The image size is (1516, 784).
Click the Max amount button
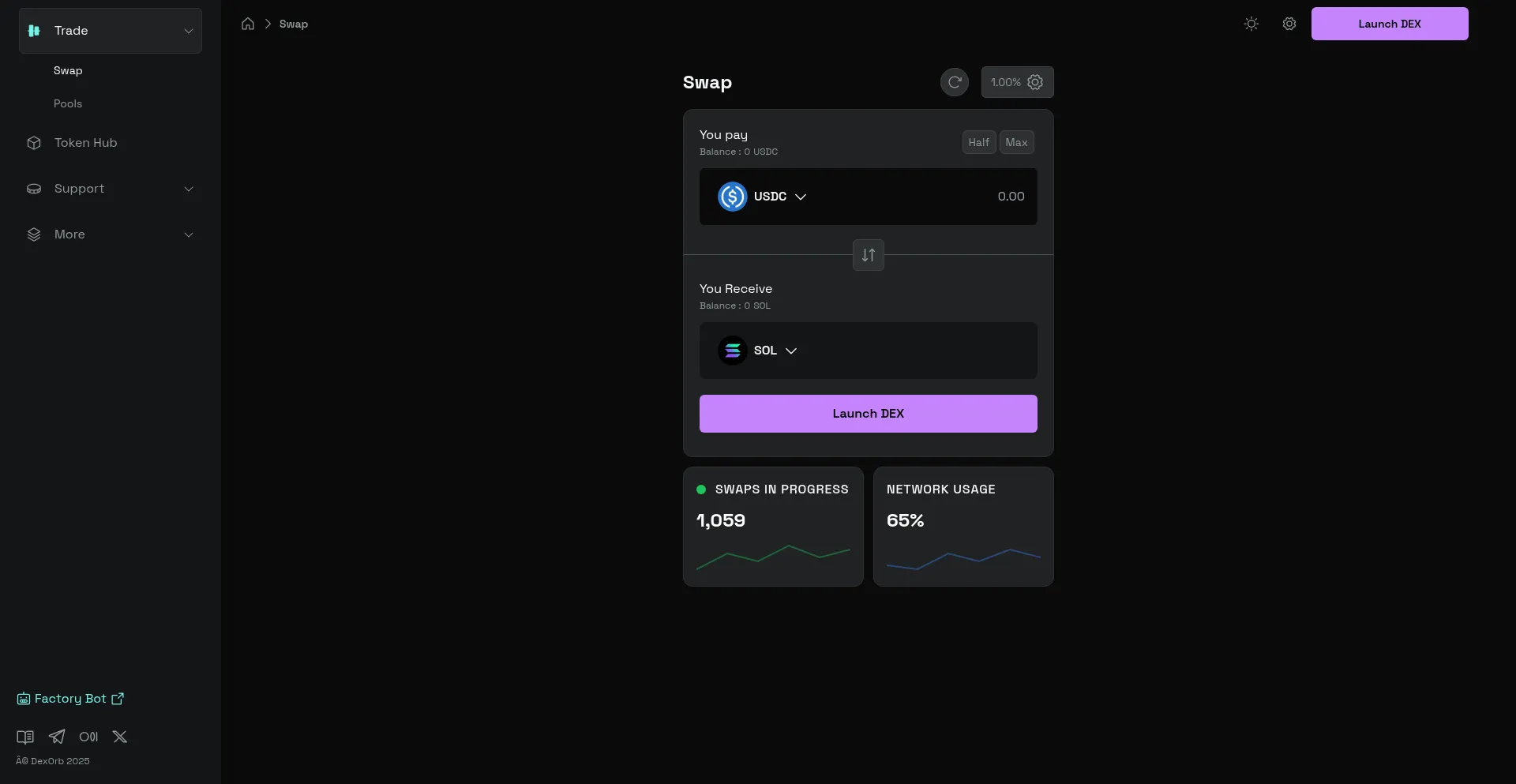1017,142
